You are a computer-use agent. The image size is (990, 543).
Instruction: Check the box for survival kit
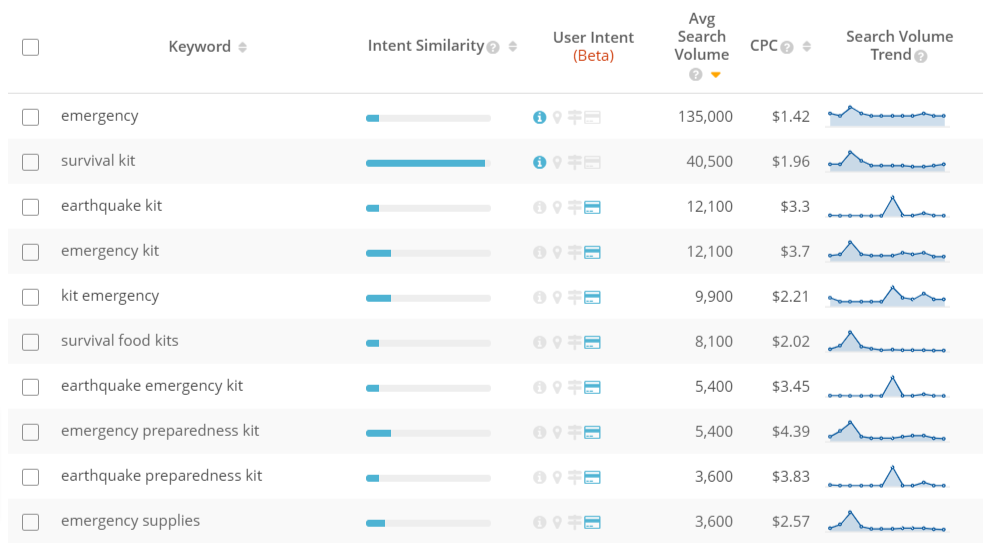(30, 162)
